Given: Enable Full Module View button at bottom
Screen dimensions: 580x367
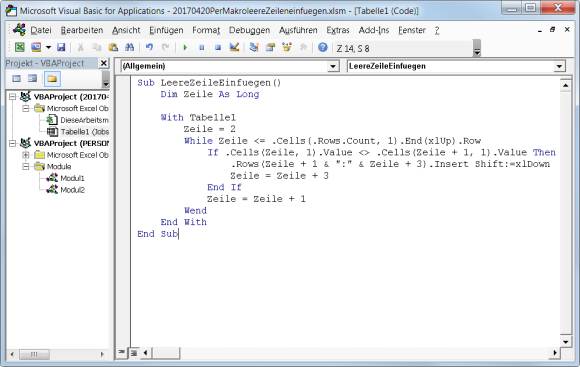Looking at the screenshot, I should coord(134,353).
